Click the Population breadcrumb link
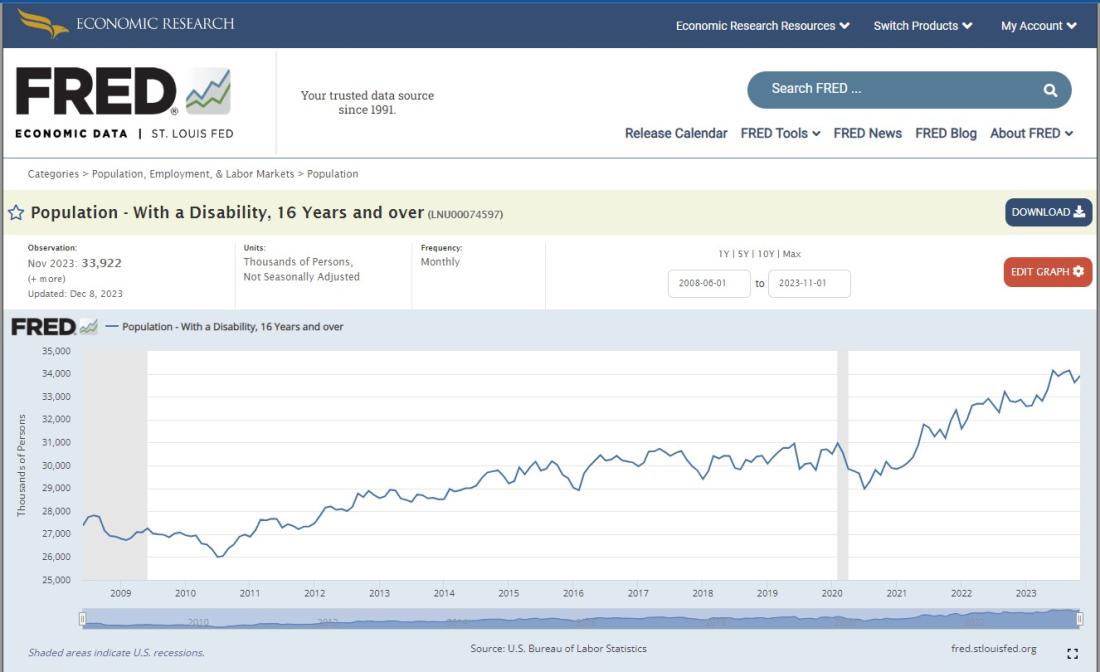Screen dimensions: 1100x672 tap(333, 174)
